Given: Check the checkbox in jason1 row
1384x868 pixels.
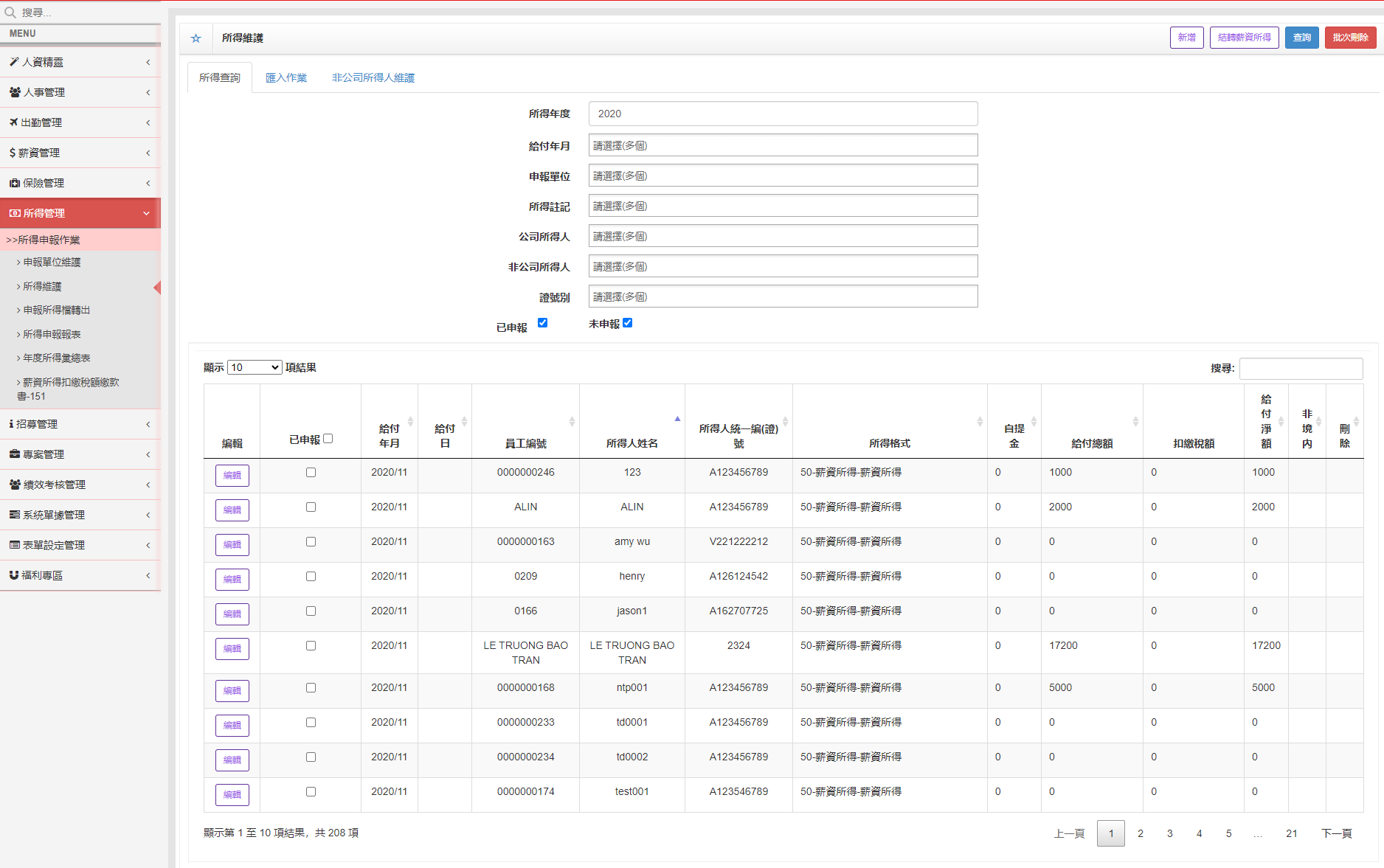Looking at the screenshot, I should point(311,611).
